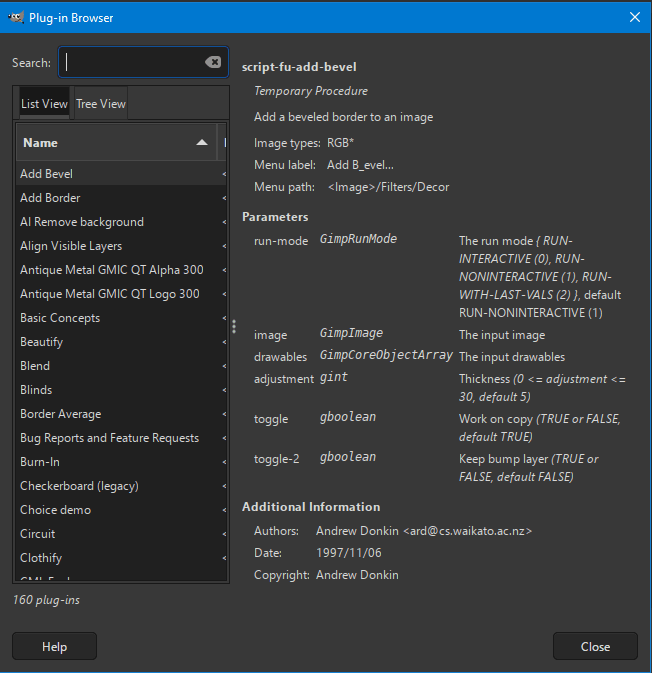
Task: Click the Close button
Action: (x=595, y=646)
